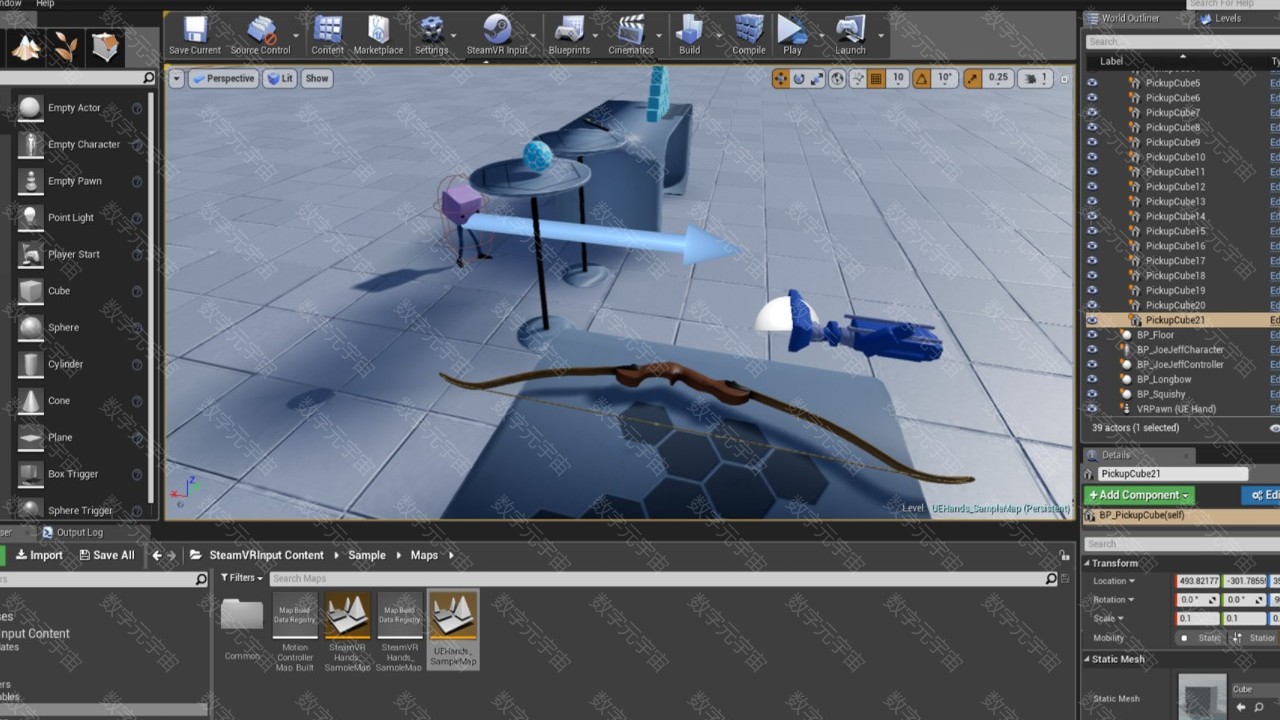1280x720 pixels.
Task: Open the Help menu
Action: (45, 4)
